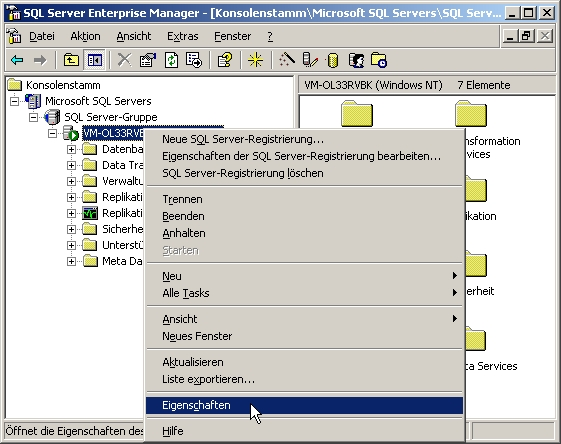Click the Forward arrow toolbar icon

click(40, 60)
